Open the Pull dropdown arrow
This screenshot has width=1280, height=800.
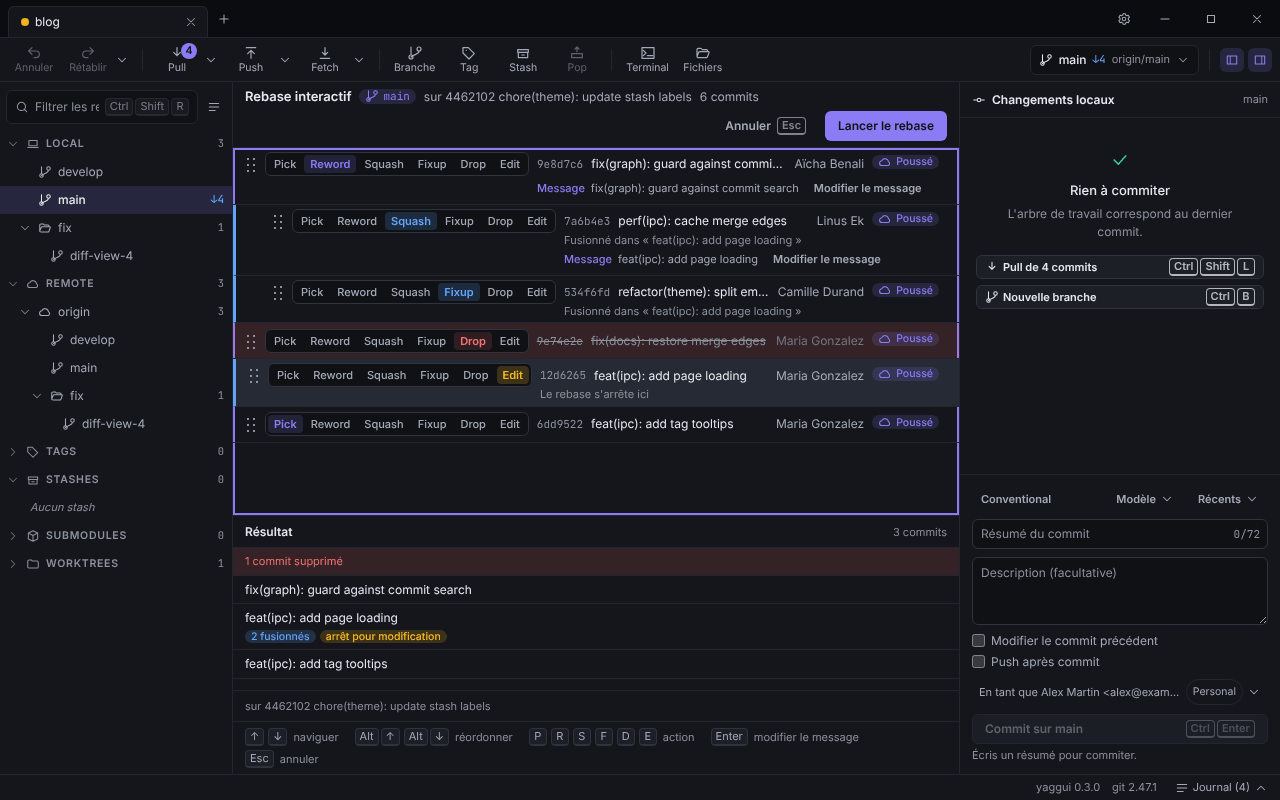tap(211, 60)
